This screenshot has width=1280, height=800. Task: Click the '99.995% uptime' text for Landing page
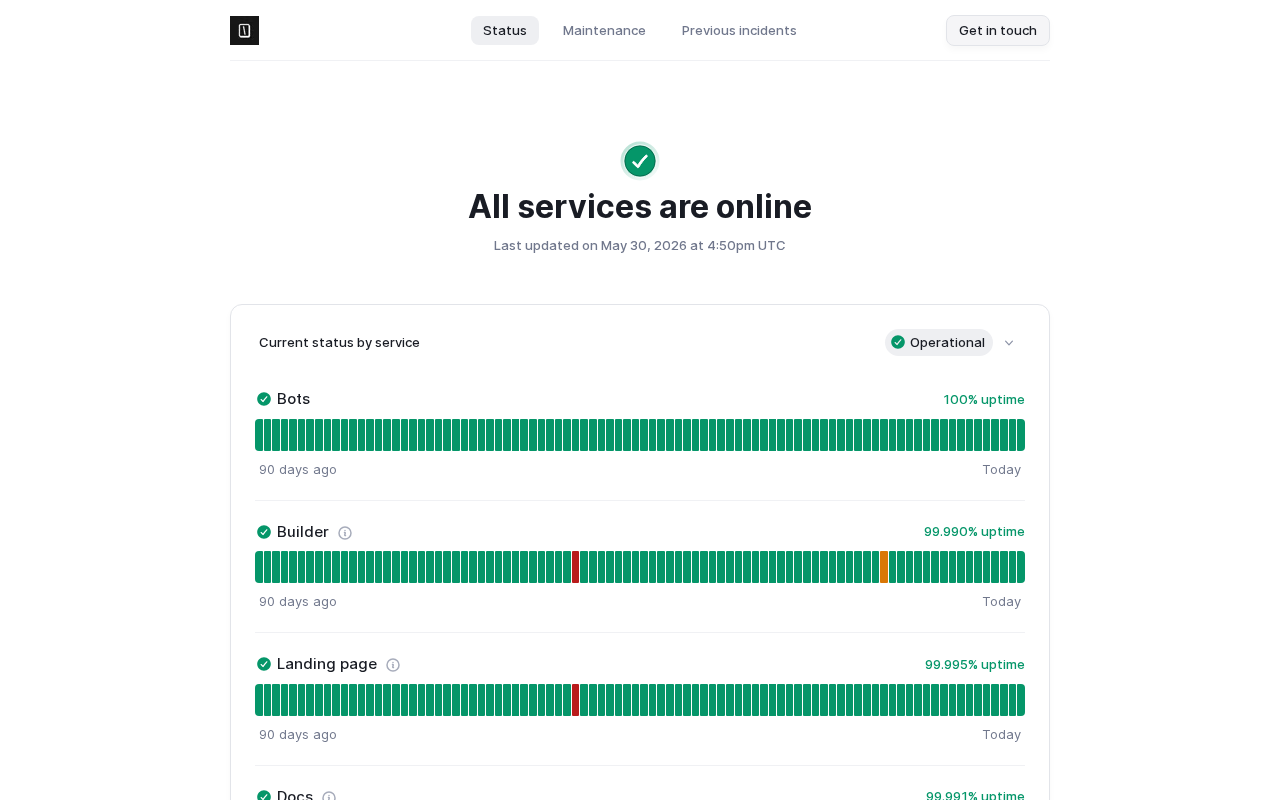pos(975,664)
